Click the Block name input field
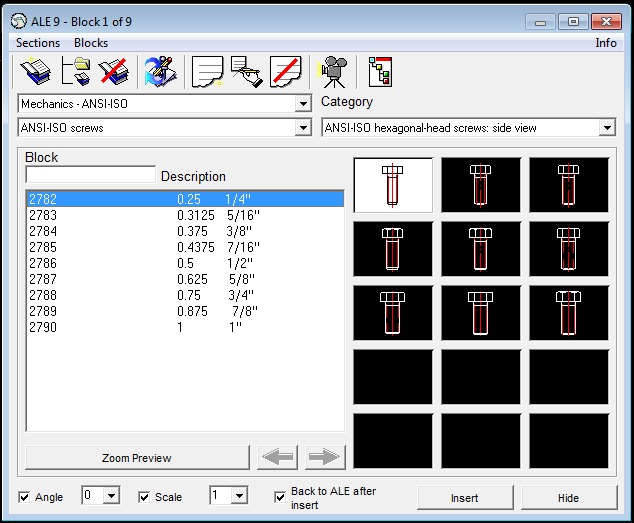Screen dimensions: 634x523 pos(91,174)
